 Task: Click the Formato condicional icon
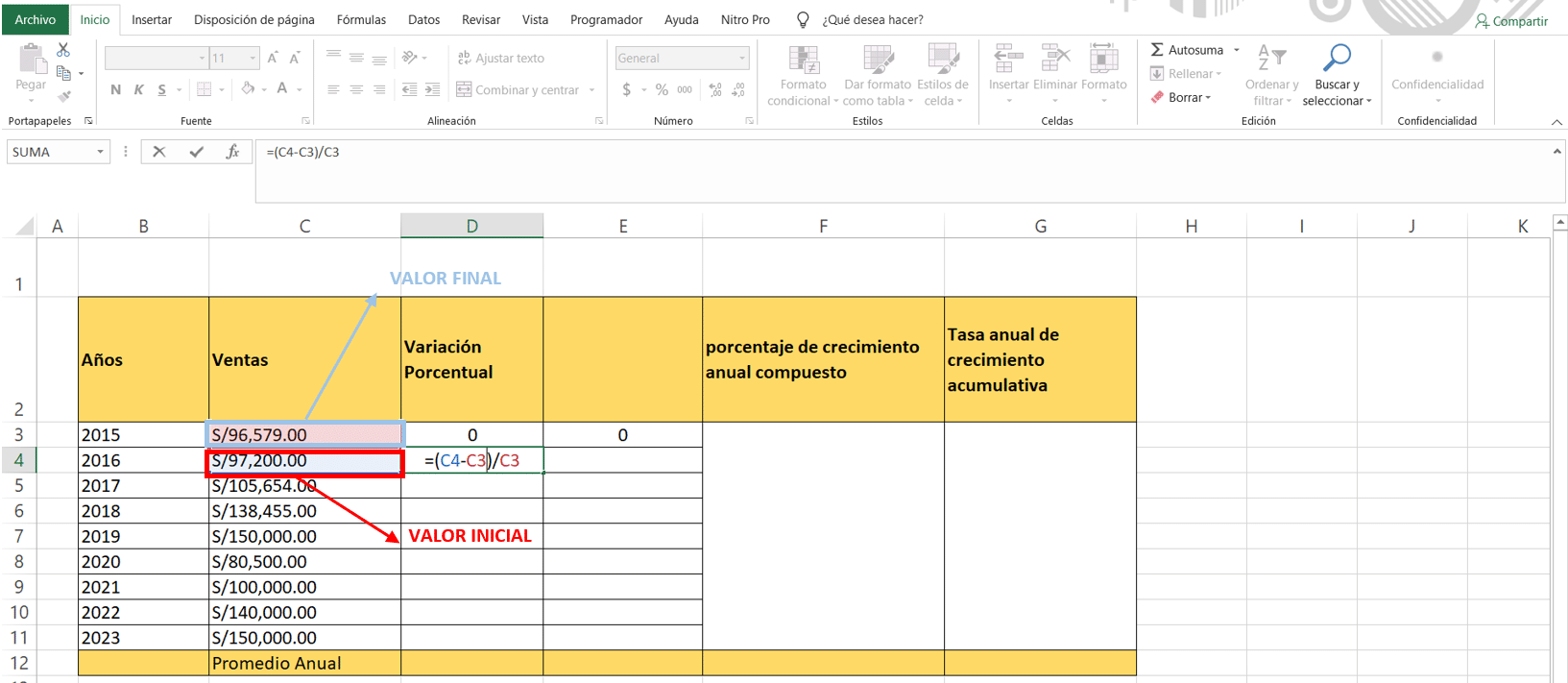tap(804, 59)
